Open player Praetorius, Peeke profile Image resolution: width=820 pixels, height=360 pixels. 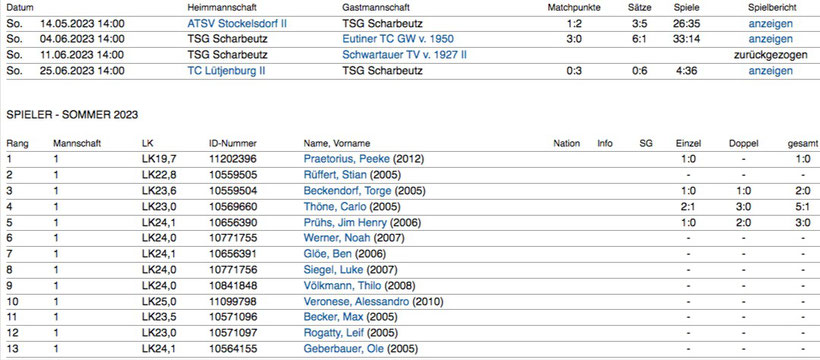347,159
